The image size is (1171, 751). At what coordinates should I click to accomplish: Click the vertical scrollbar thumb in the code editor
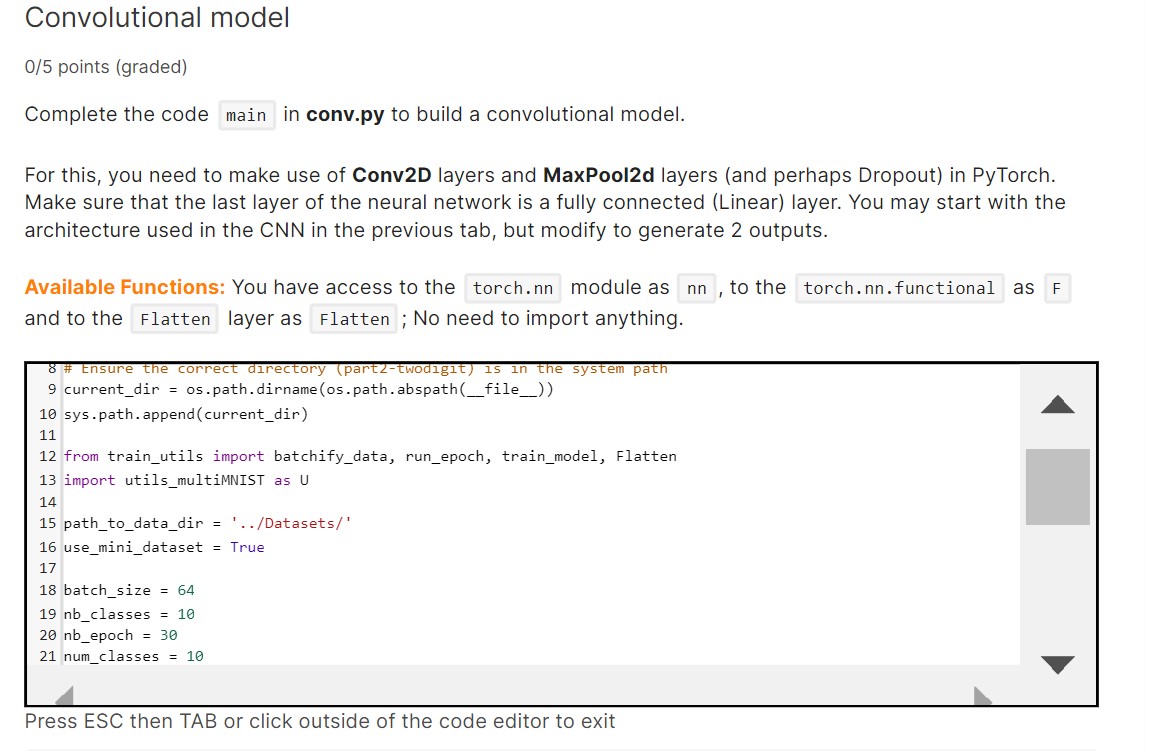pyautogui.click(x=1057, y=487)
